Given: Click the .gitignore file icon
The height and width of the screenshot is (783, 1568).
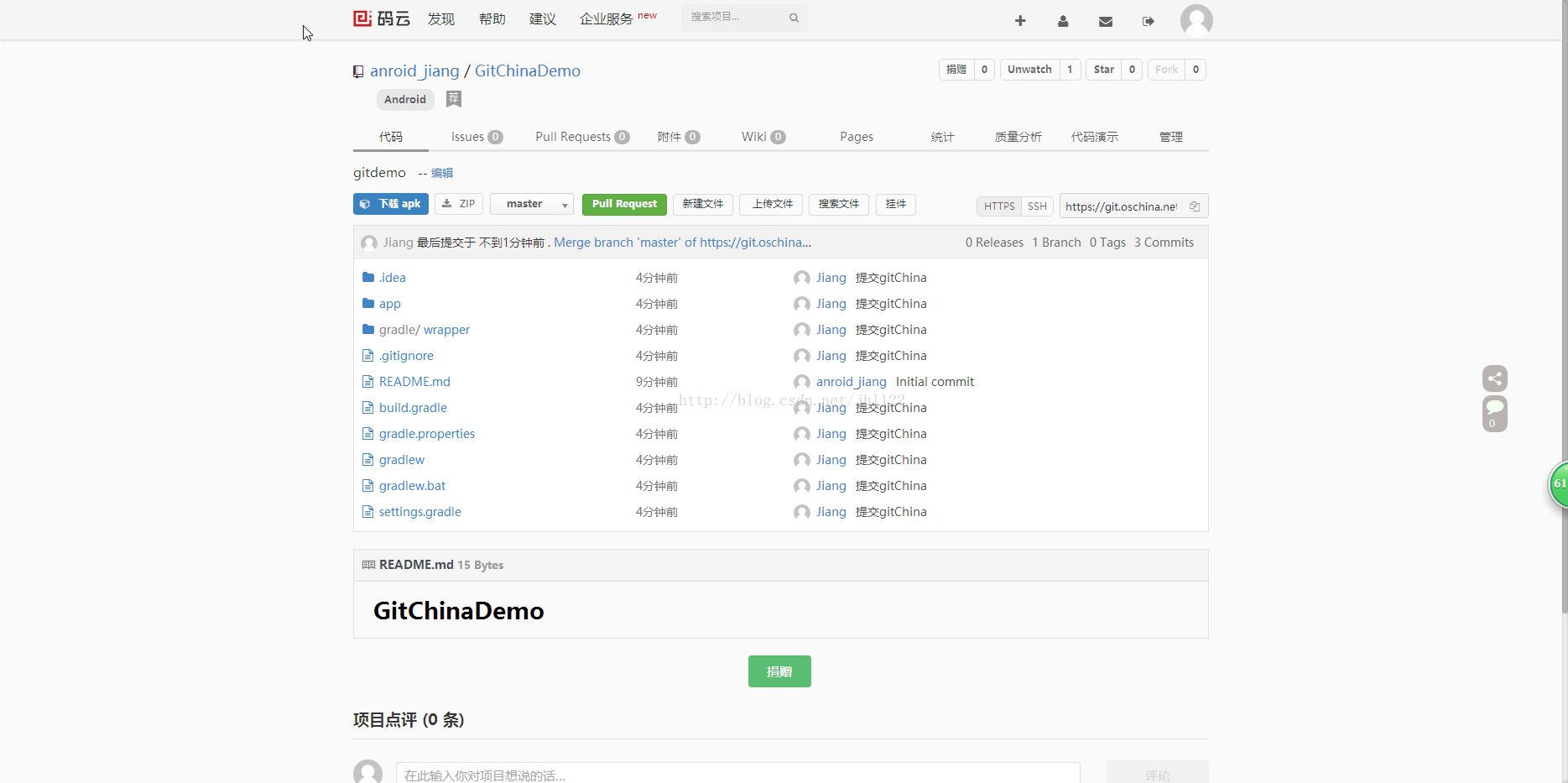Looking at the screenshot, I should tap(367, 356).
